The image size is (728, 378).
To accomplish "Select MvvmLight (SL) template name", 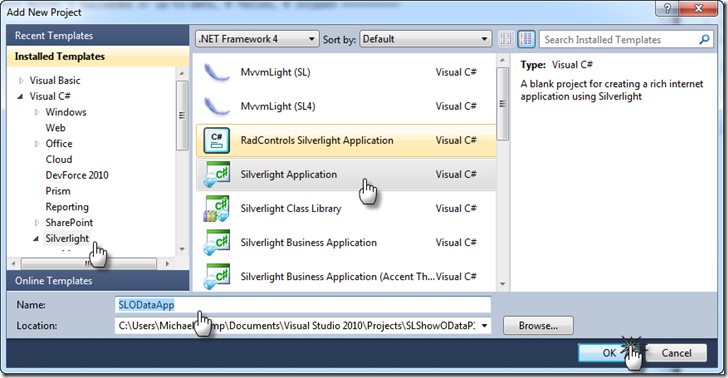I will [275, 72].
